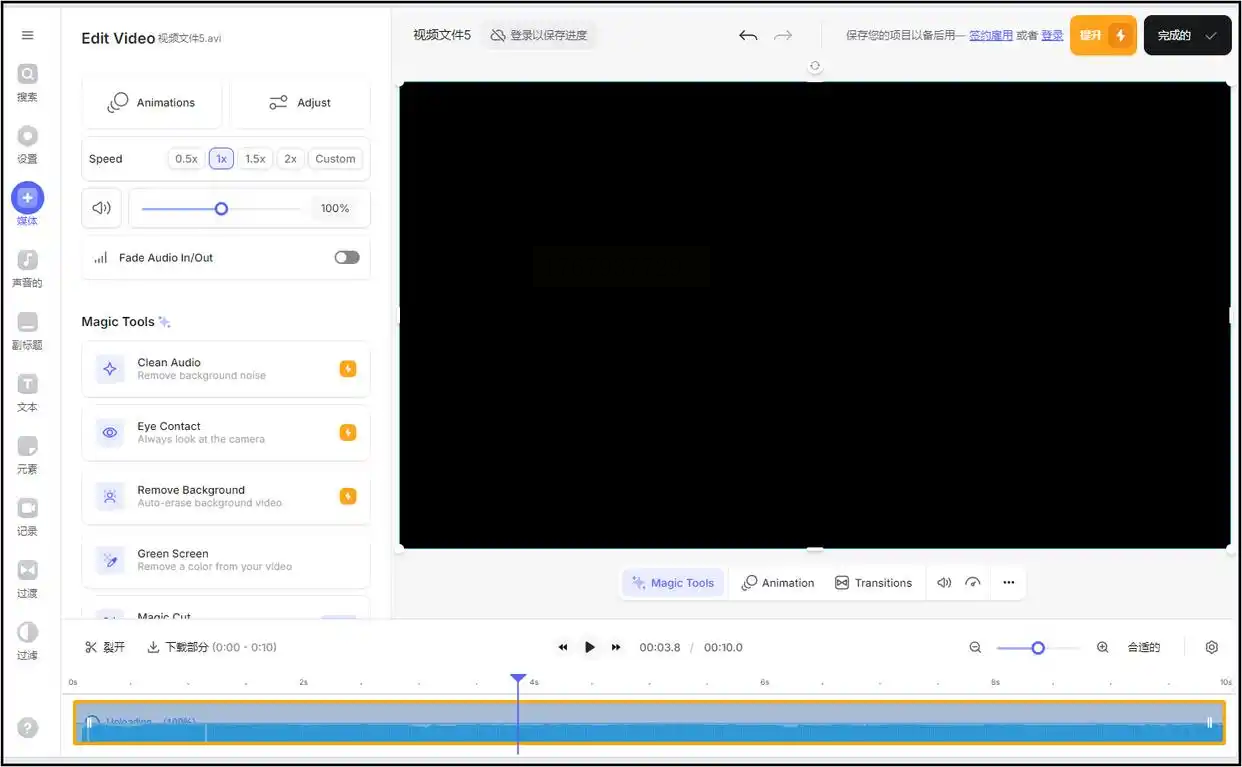Open the 元素 elements panel icon
This screenshot has width=1242, height=767.
28,446
